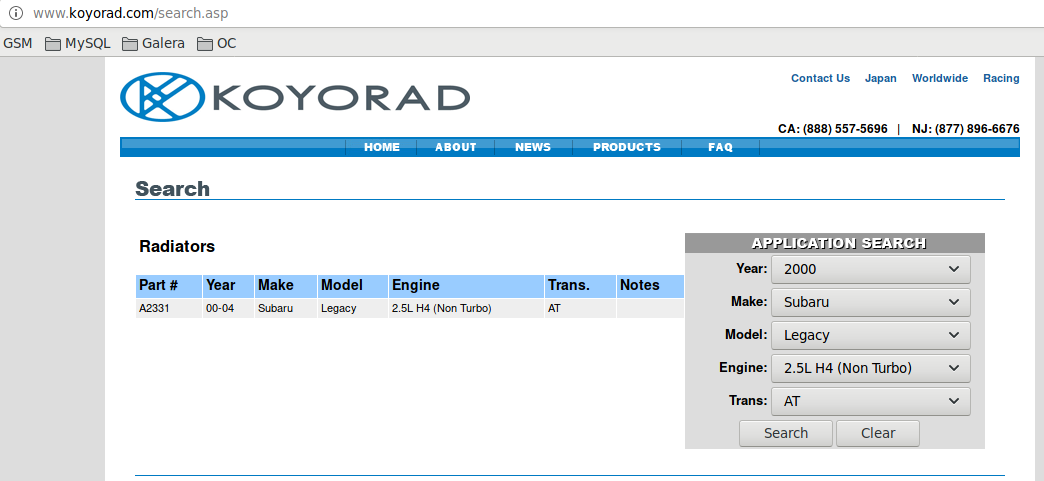Go to HOME in navigation bar
The image size is (1044, 481).
tap(382, 147)
